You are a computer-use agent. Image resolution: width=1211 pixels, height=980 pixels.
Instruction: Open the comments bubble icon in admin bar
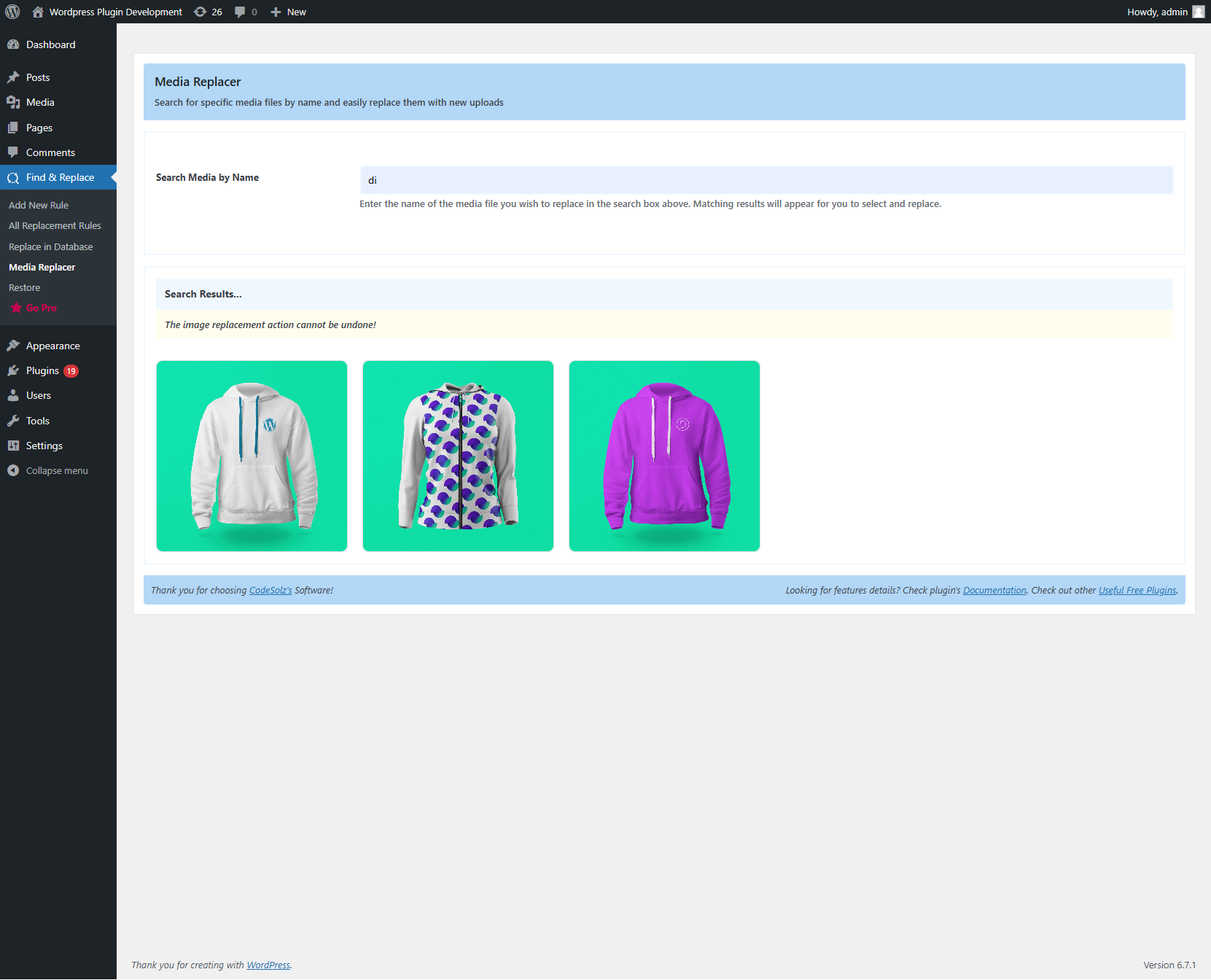point(240,12)
